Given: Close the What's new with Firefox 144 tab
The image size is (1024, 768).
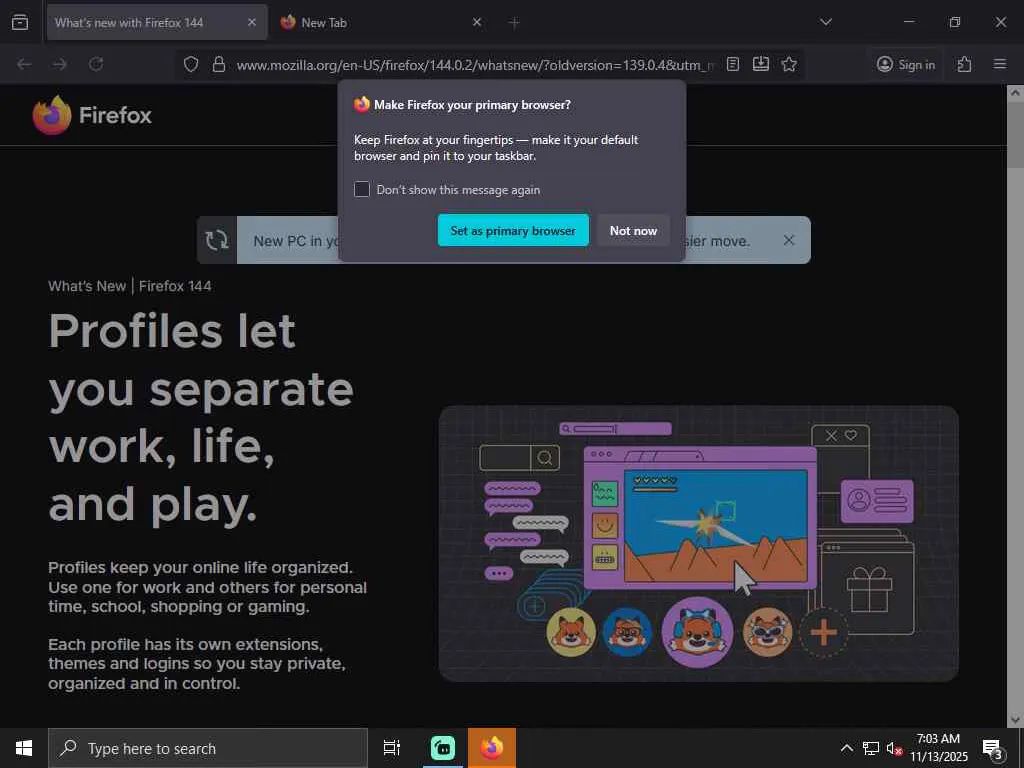Looking at the screenshot, I should click(251, 22).
